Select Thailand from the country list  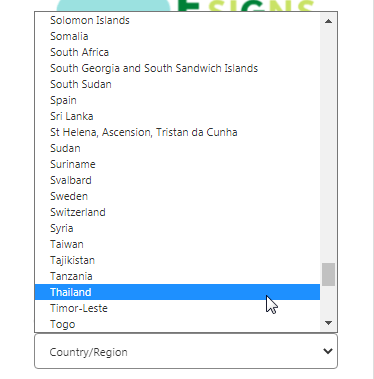click(177, 292)
